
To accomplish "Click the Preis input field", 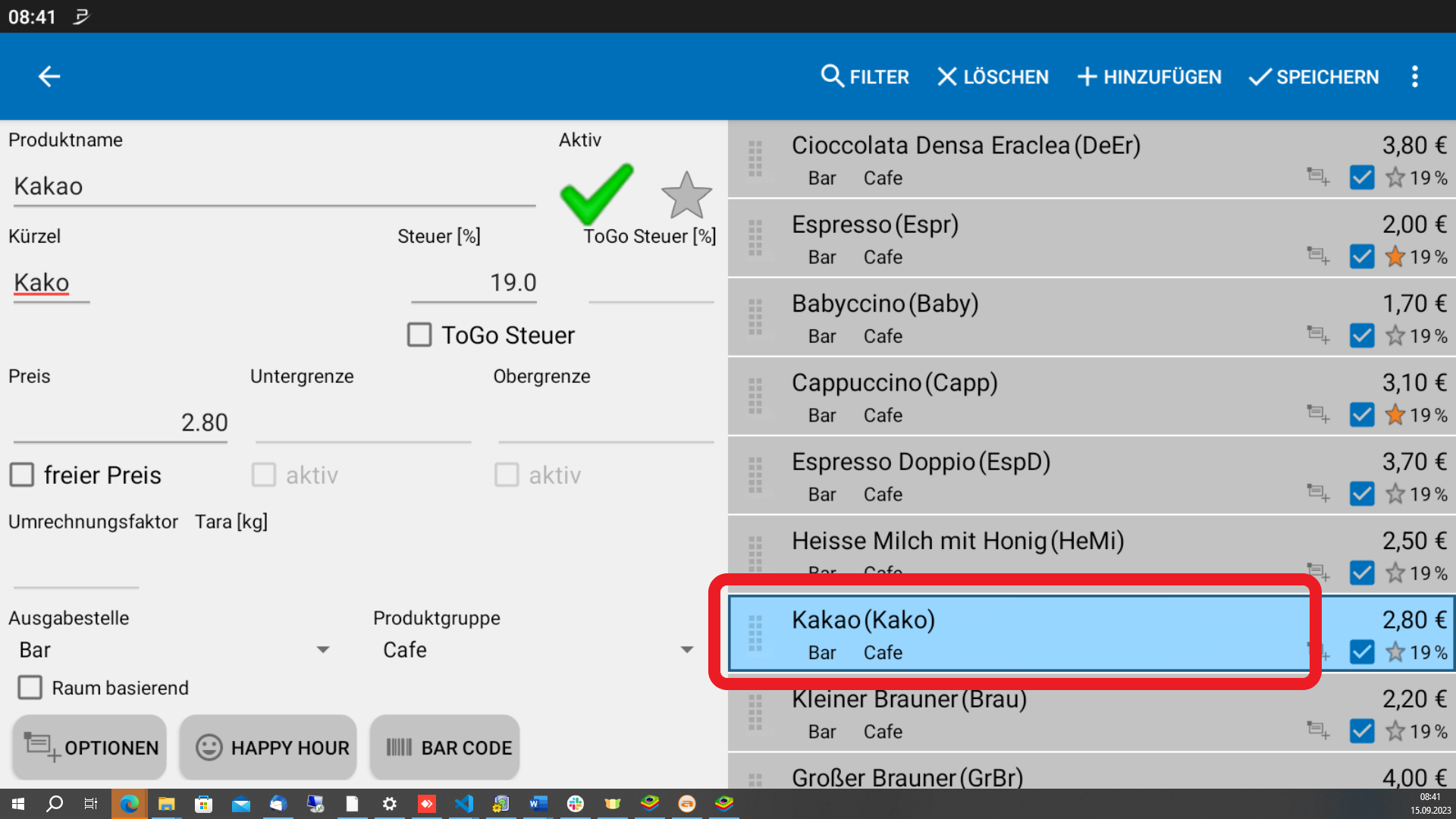I will (x=121, y=422).
